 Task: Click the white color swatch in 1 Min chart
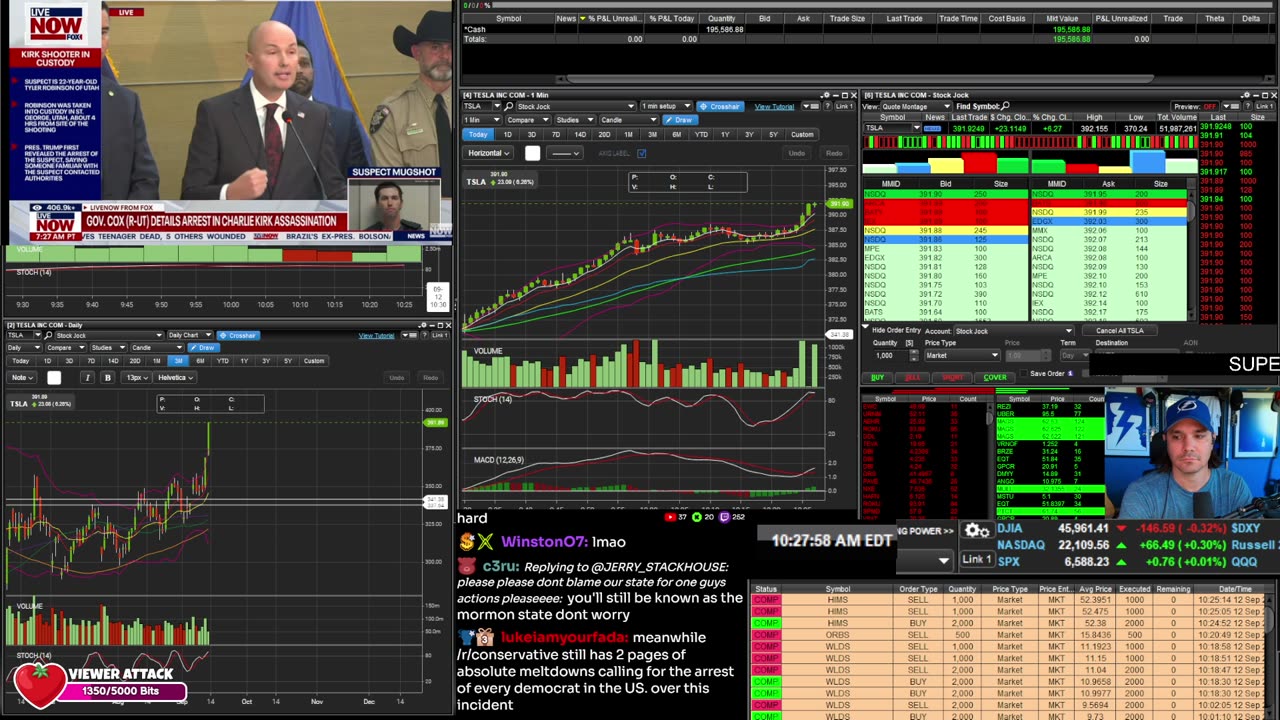pyautogui.click(x=532, y=153)
